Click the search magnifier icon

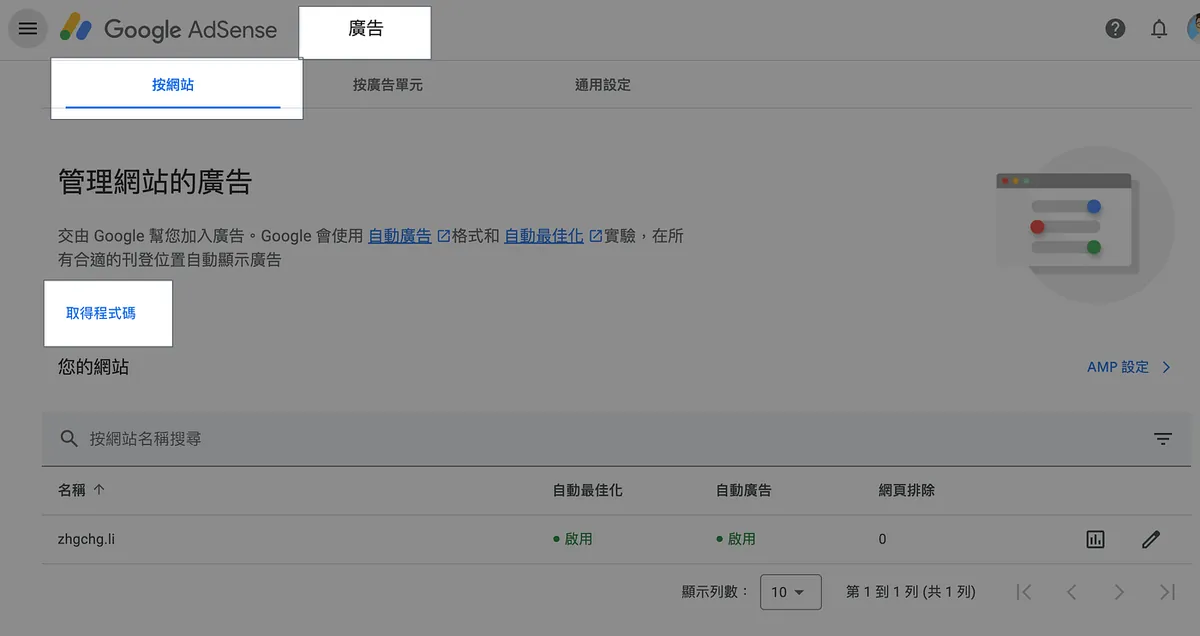pyautogui.click(x=69, y=439)
